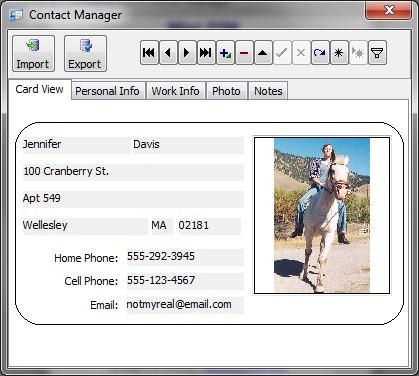Jump to the last contact record
Viewport: 419px width, 376px height.
[x=206, y=53]
